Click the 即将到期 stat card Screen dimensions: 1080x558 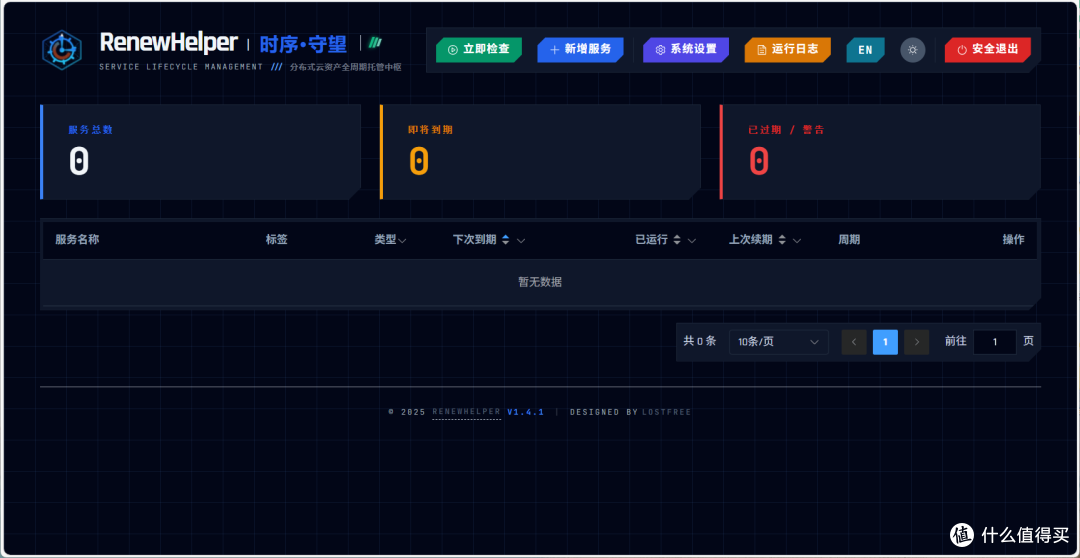point(540,152)
